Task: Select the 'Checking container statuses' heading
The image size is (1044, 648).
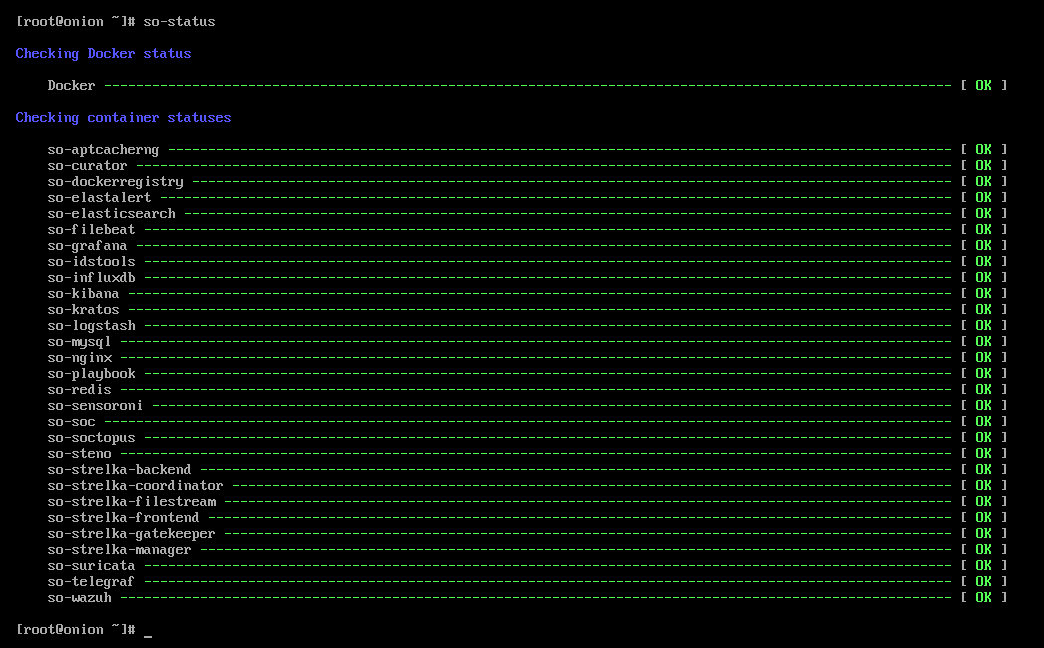Action: (x=123, y=117)
